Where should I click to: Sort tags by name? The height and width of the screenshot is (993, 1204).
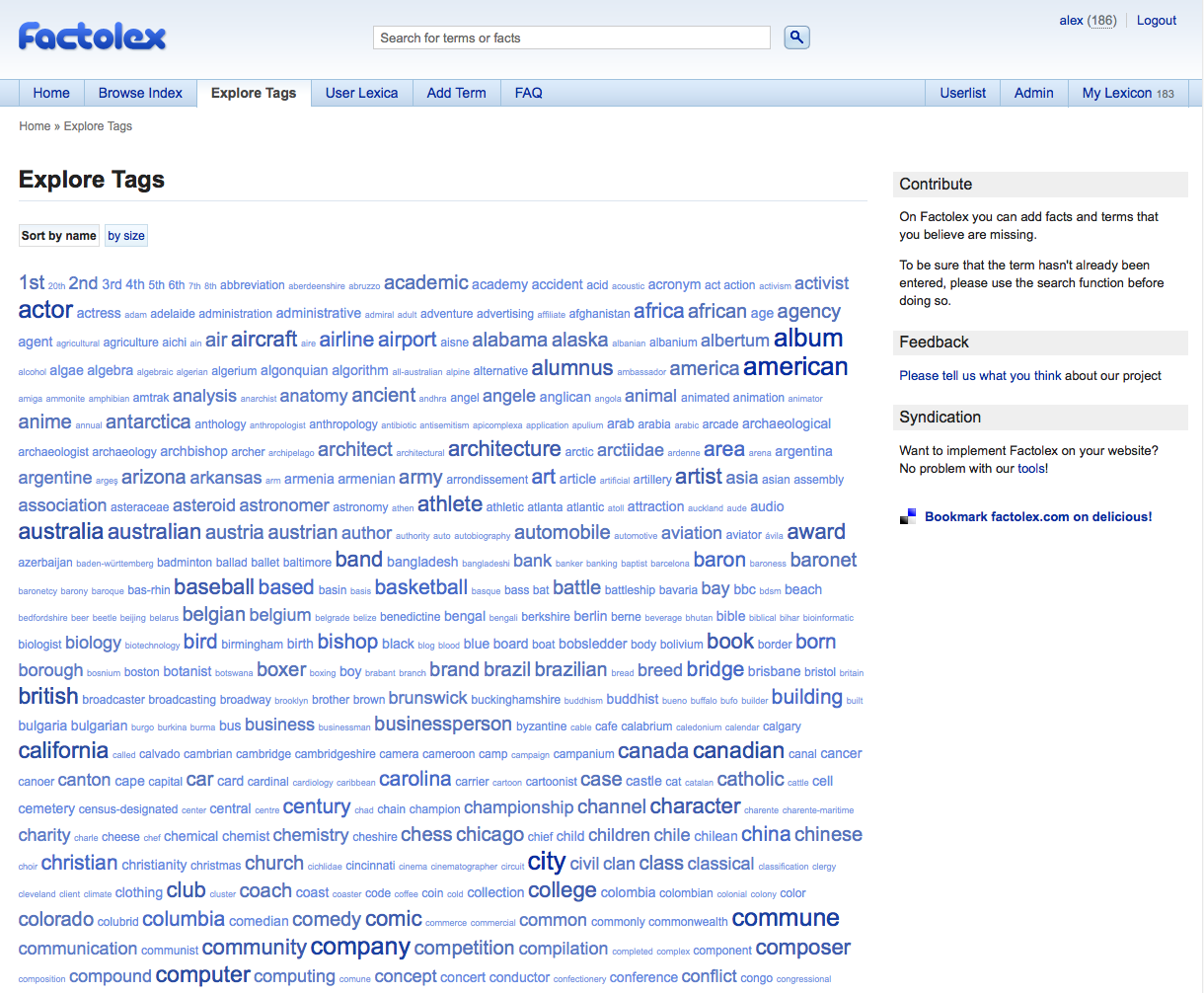click(x=59, y=236)
